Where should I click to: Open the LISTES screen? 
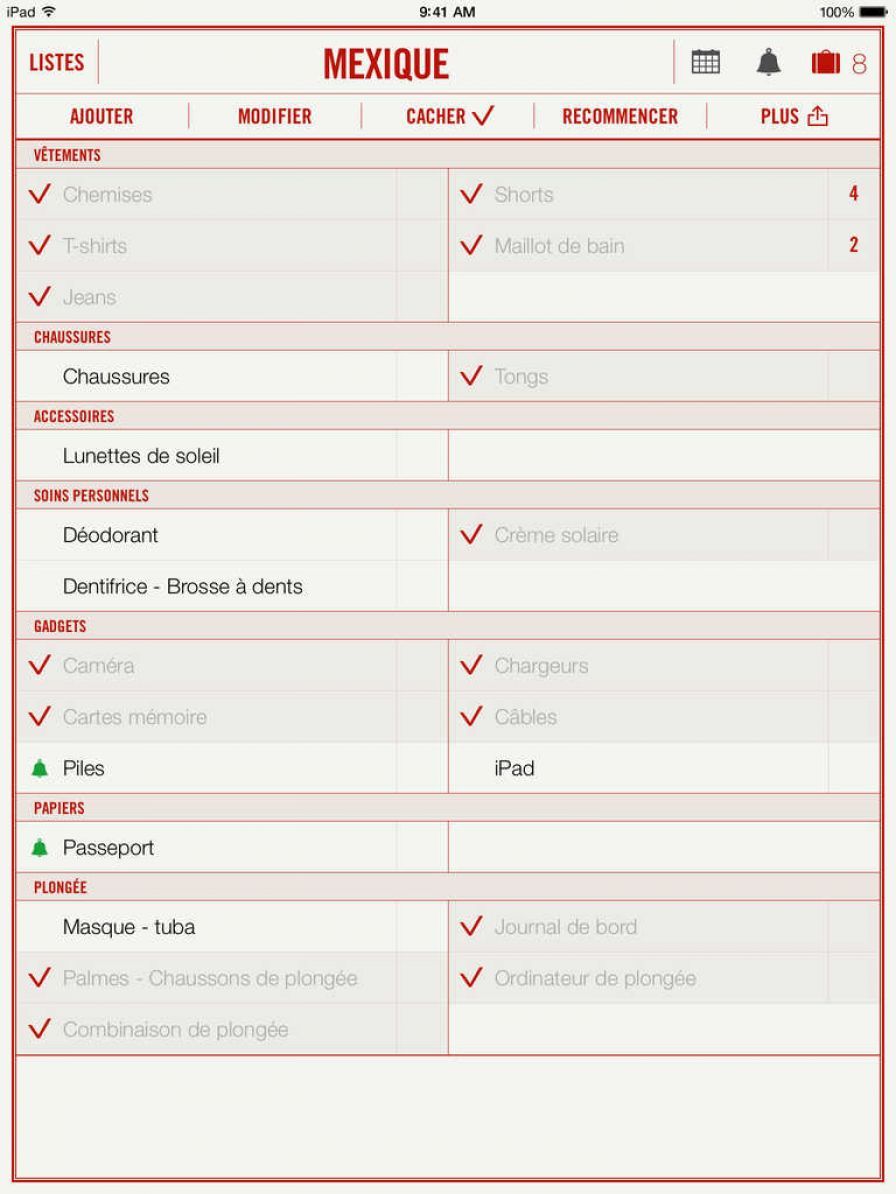56,61
